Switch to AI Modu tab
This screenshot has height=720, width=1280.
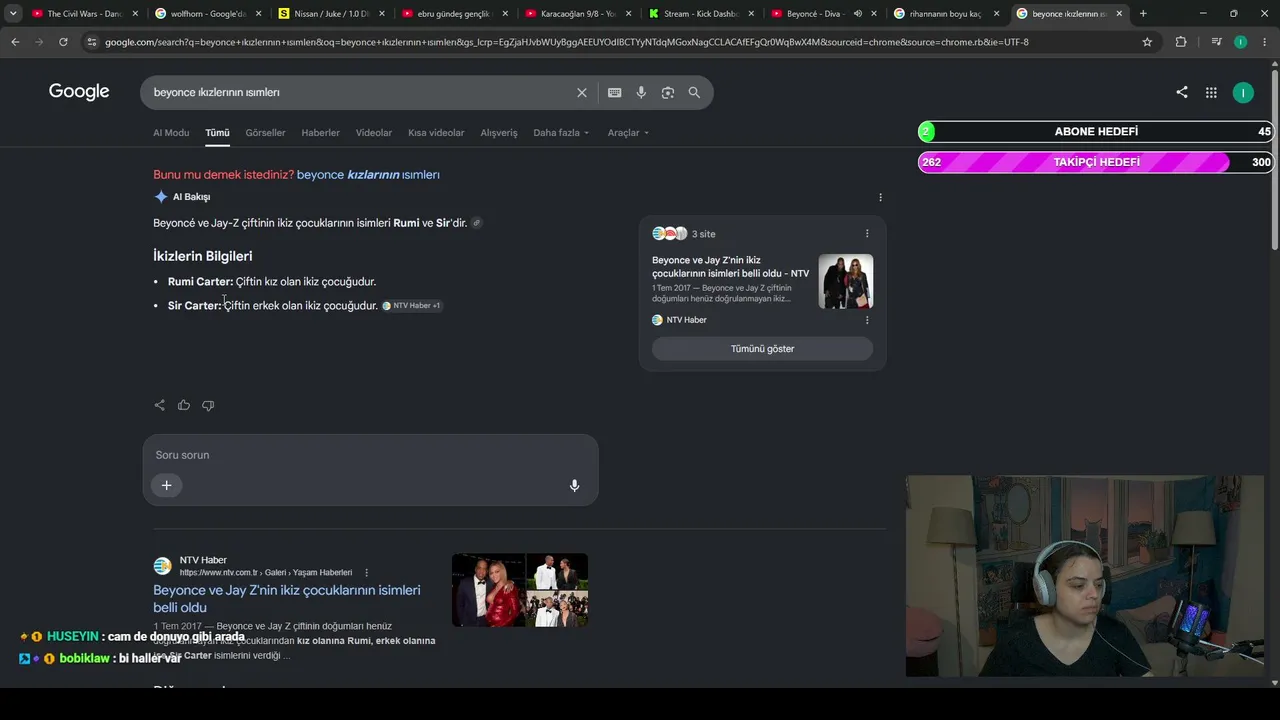(x=171, y=133)
